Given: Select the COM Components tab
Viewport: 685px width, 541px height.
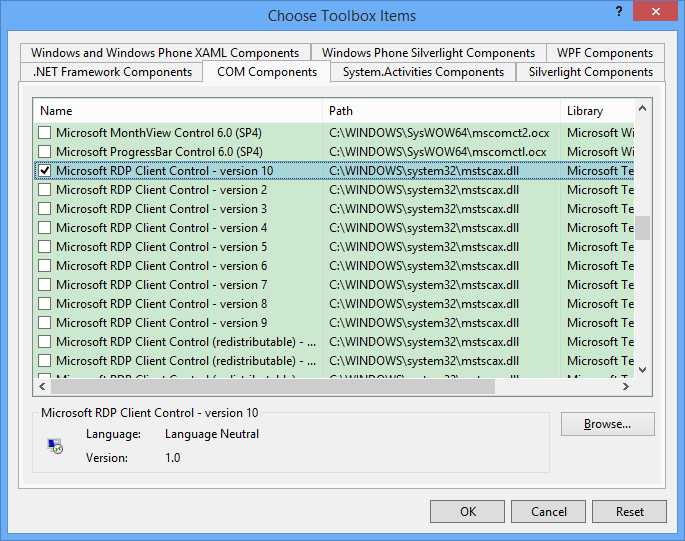Looking at the screenshot, I should point(267,72).
